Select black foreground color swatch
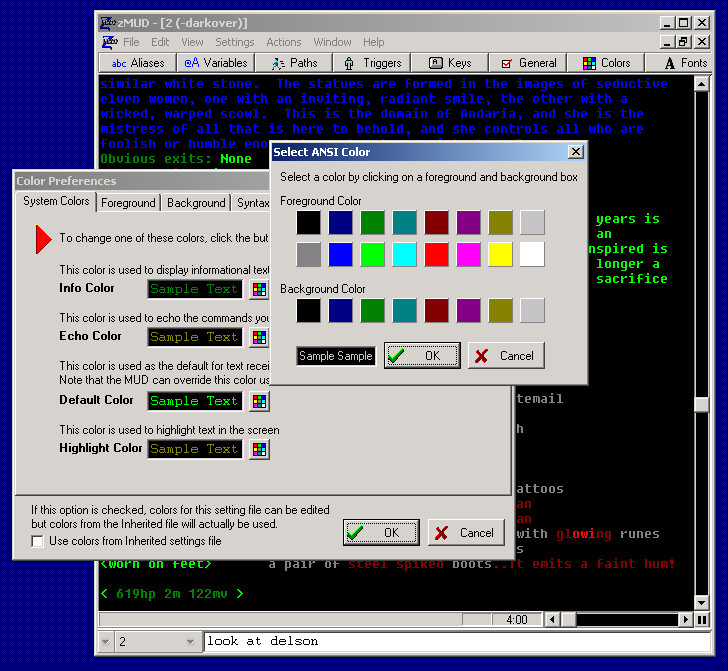Viewport: 728px width, 671px height. pyautogui.click(x=308, y=222)
